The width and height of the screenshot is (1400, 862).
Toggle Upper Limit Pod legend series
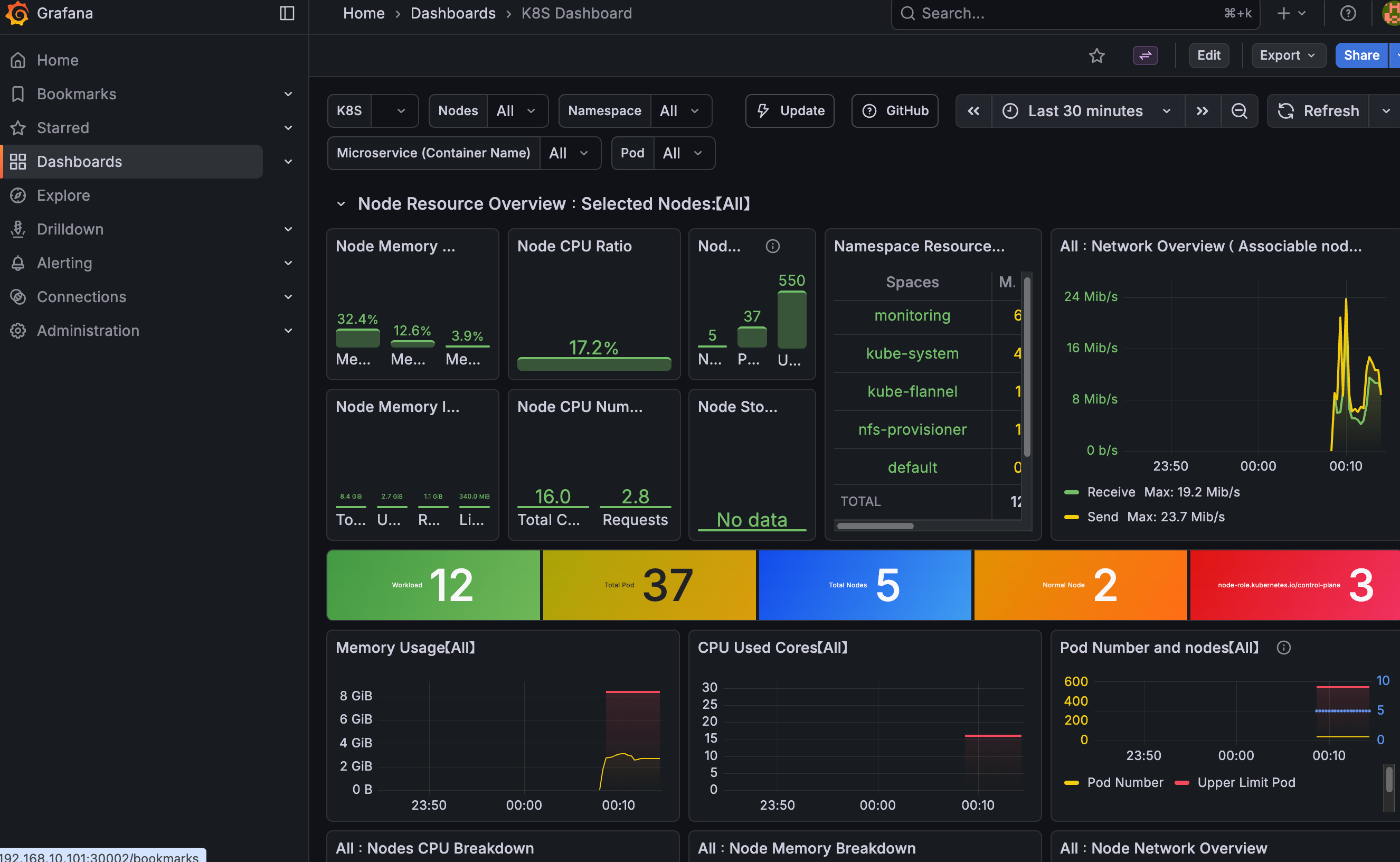[x=1245, y=783]
